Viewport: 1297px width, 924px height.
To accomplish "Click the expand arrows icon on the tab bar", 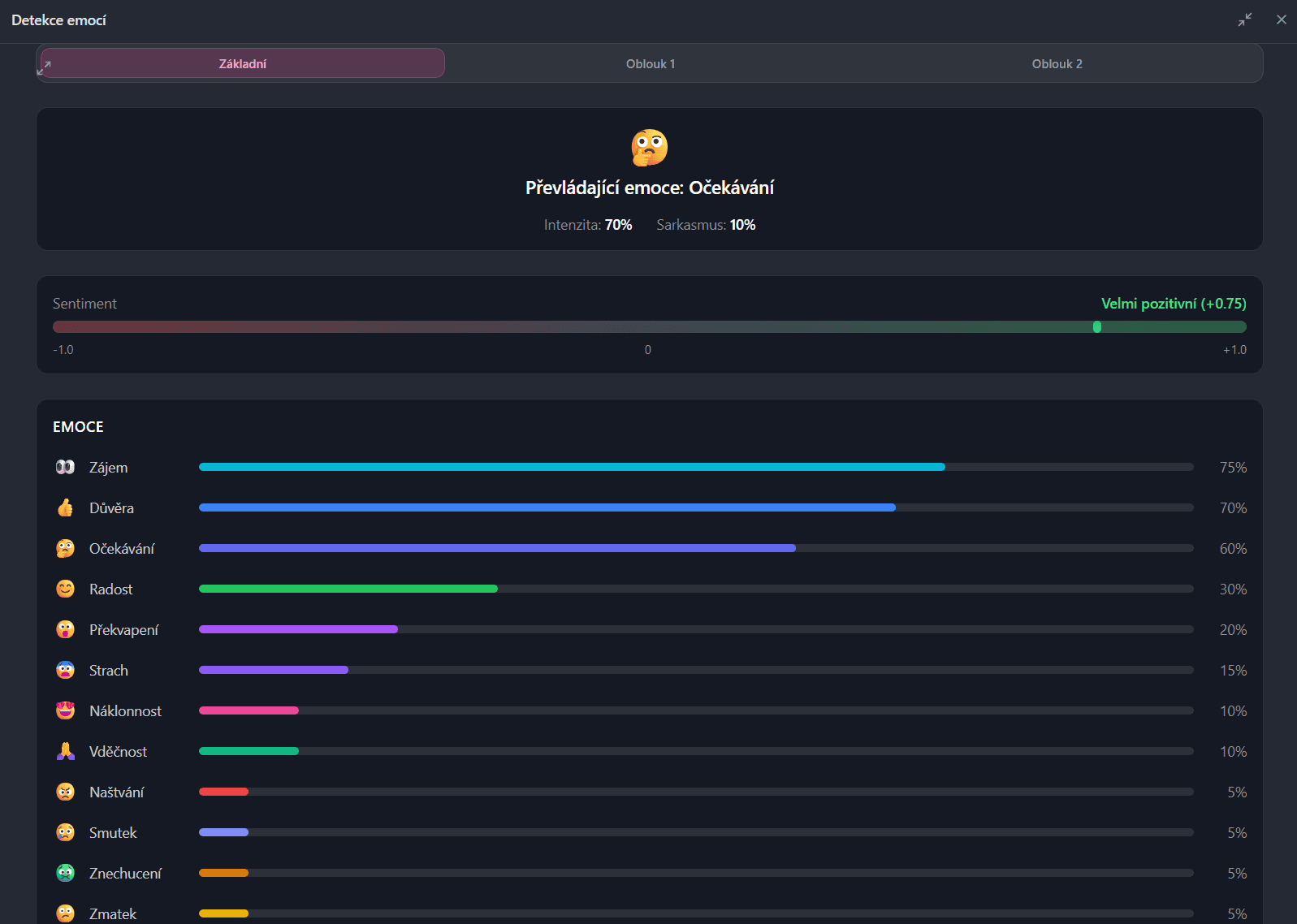I will pyautogui.click(x=44, y=68).
